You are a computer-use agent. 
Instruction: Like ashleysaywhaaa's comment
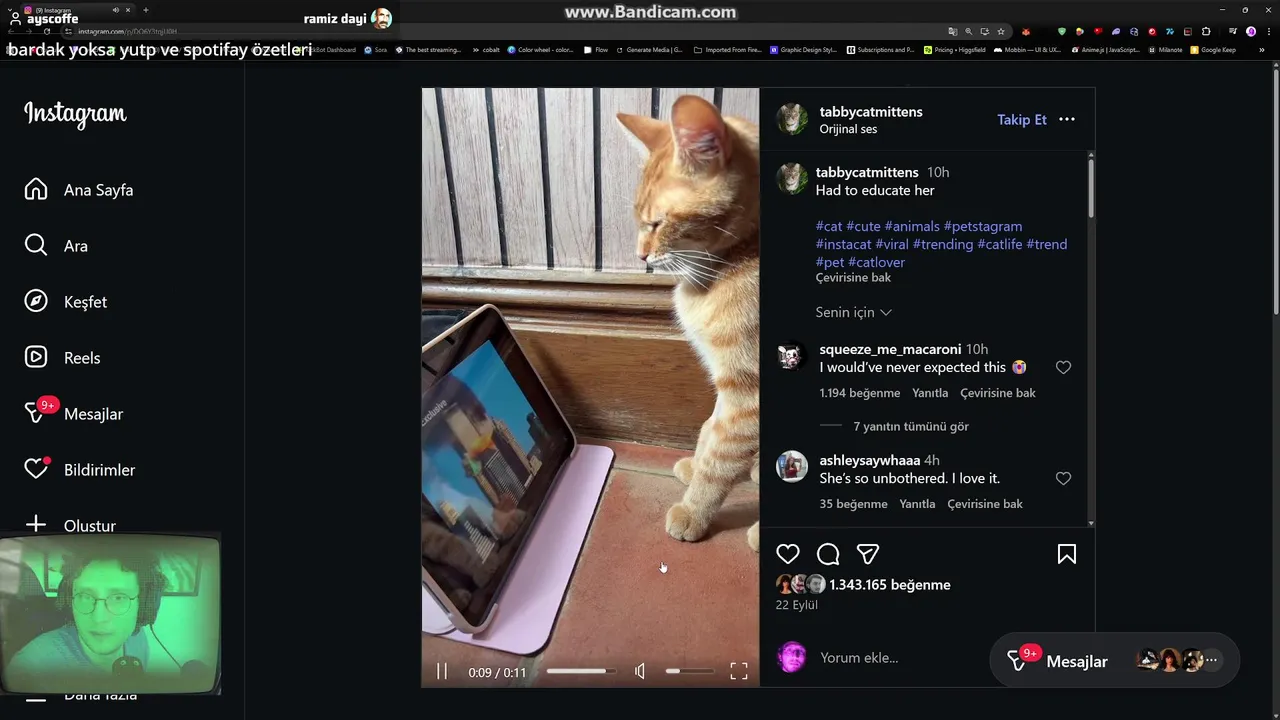tap(1063, 479)
